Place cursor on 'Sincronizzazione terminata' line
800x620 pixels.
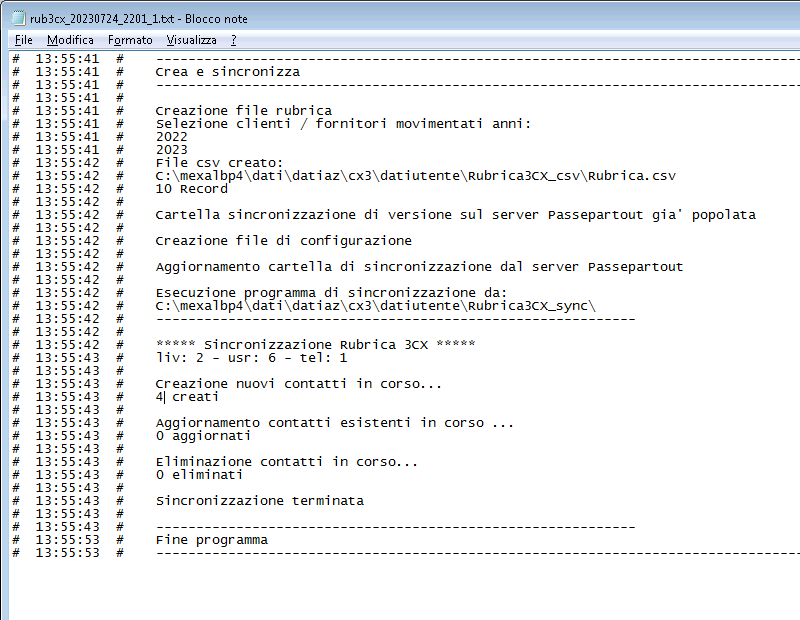259,501
